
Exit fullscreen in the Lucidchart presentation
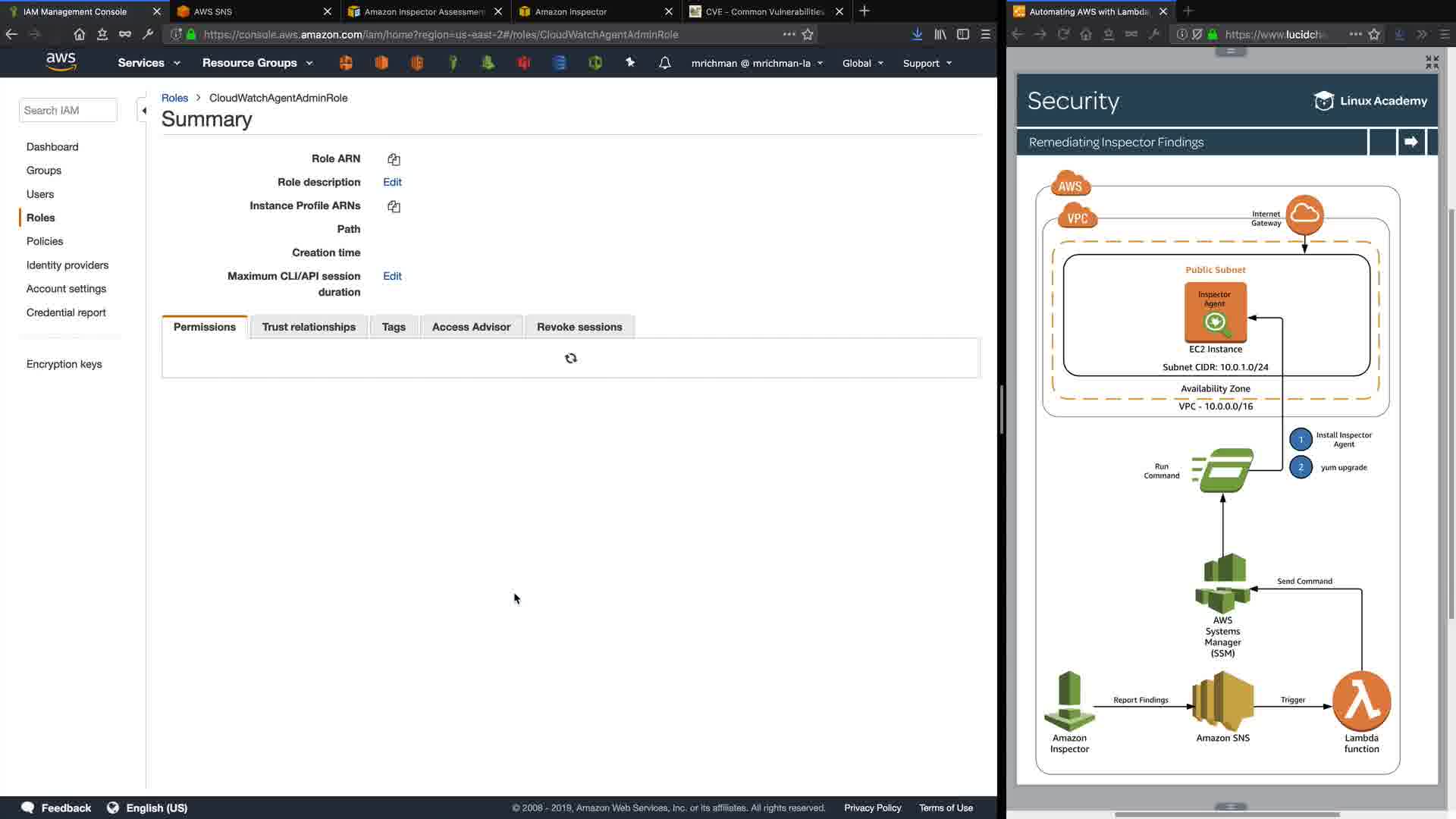coord(1431,62)
